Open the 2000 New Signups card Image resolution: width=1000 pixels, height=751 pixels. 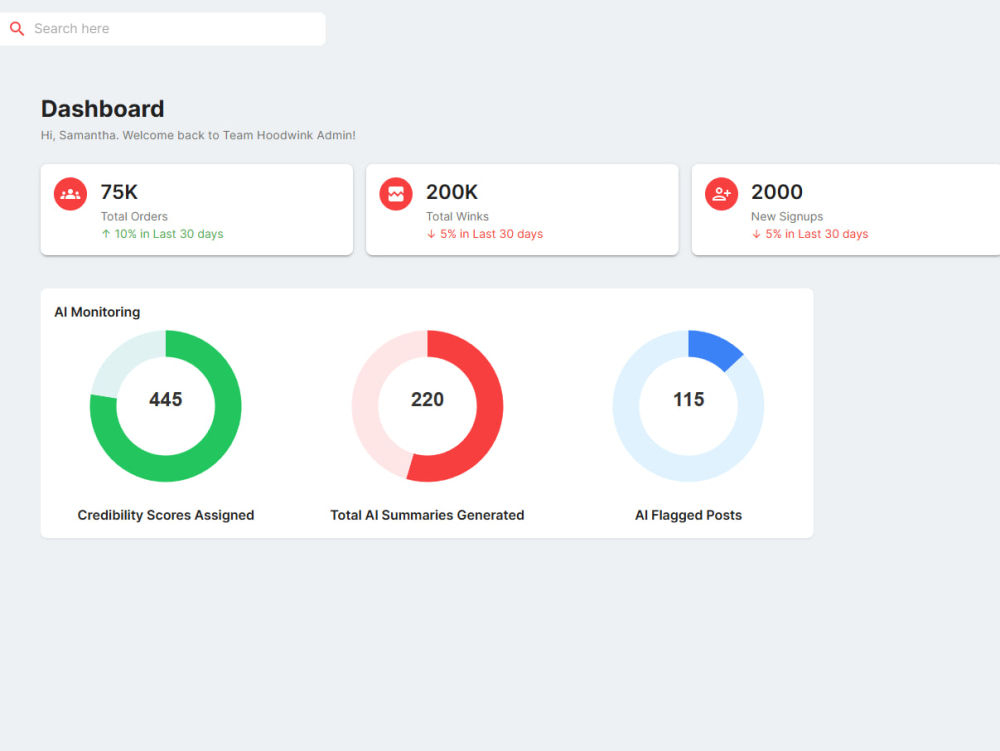(x=846, y=210)
